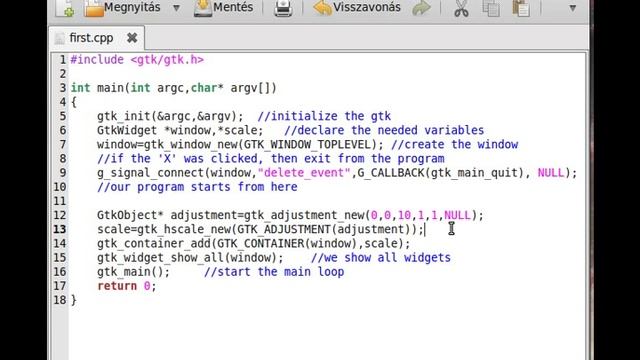The image size is (640, 360).
Task: Click '//declare the needed variables' comment
Action: 384,130
